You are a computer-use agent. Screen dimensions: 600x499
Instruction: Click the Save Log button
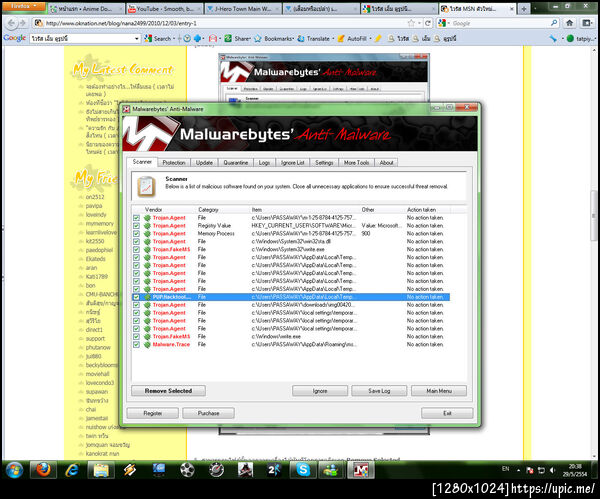pyautogui.click(x=379, y=391)
